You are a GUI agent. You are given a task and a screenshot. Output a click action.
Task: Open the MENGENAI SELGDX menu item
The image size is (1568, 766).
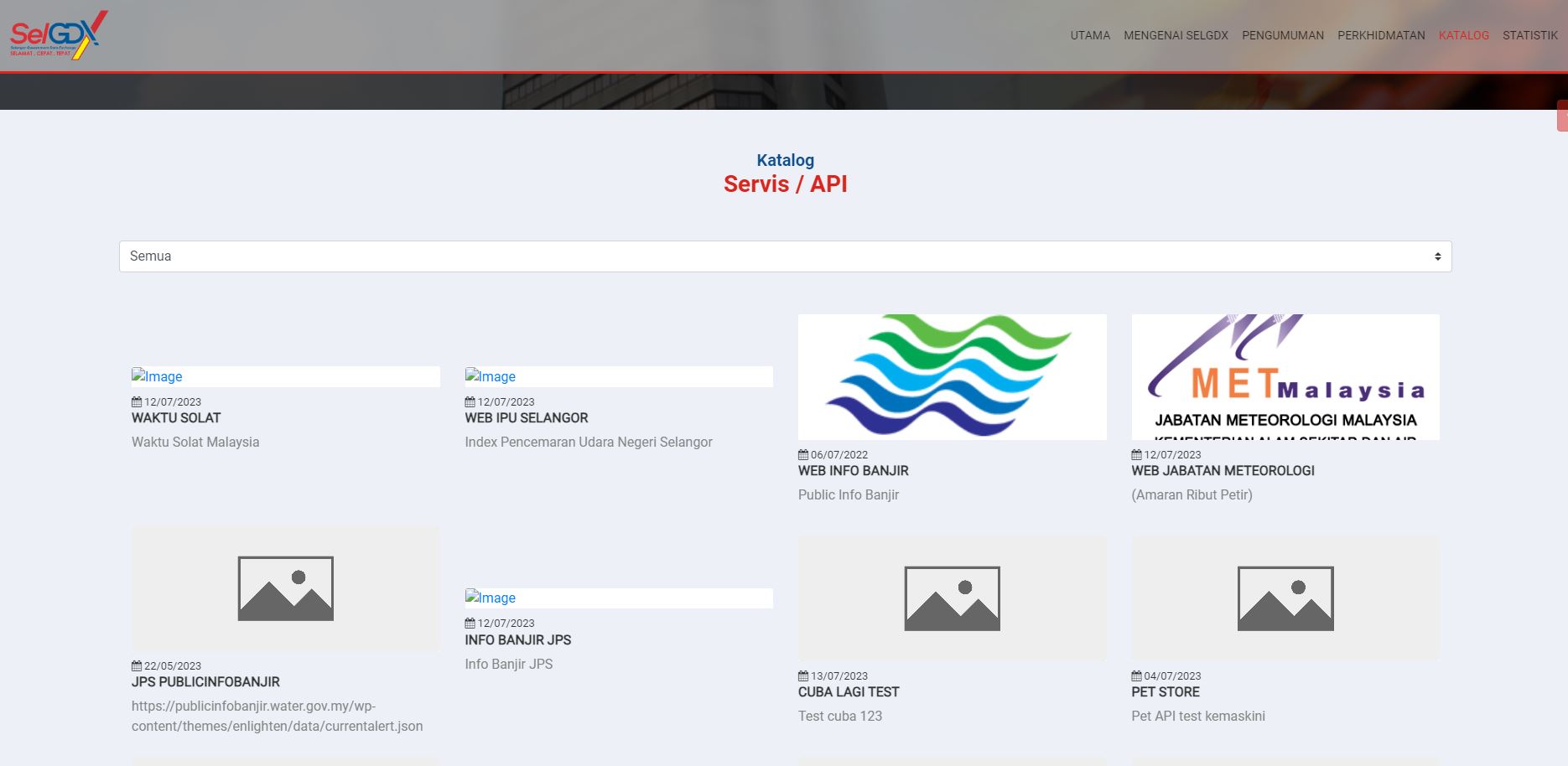[x=1176, y=35]
